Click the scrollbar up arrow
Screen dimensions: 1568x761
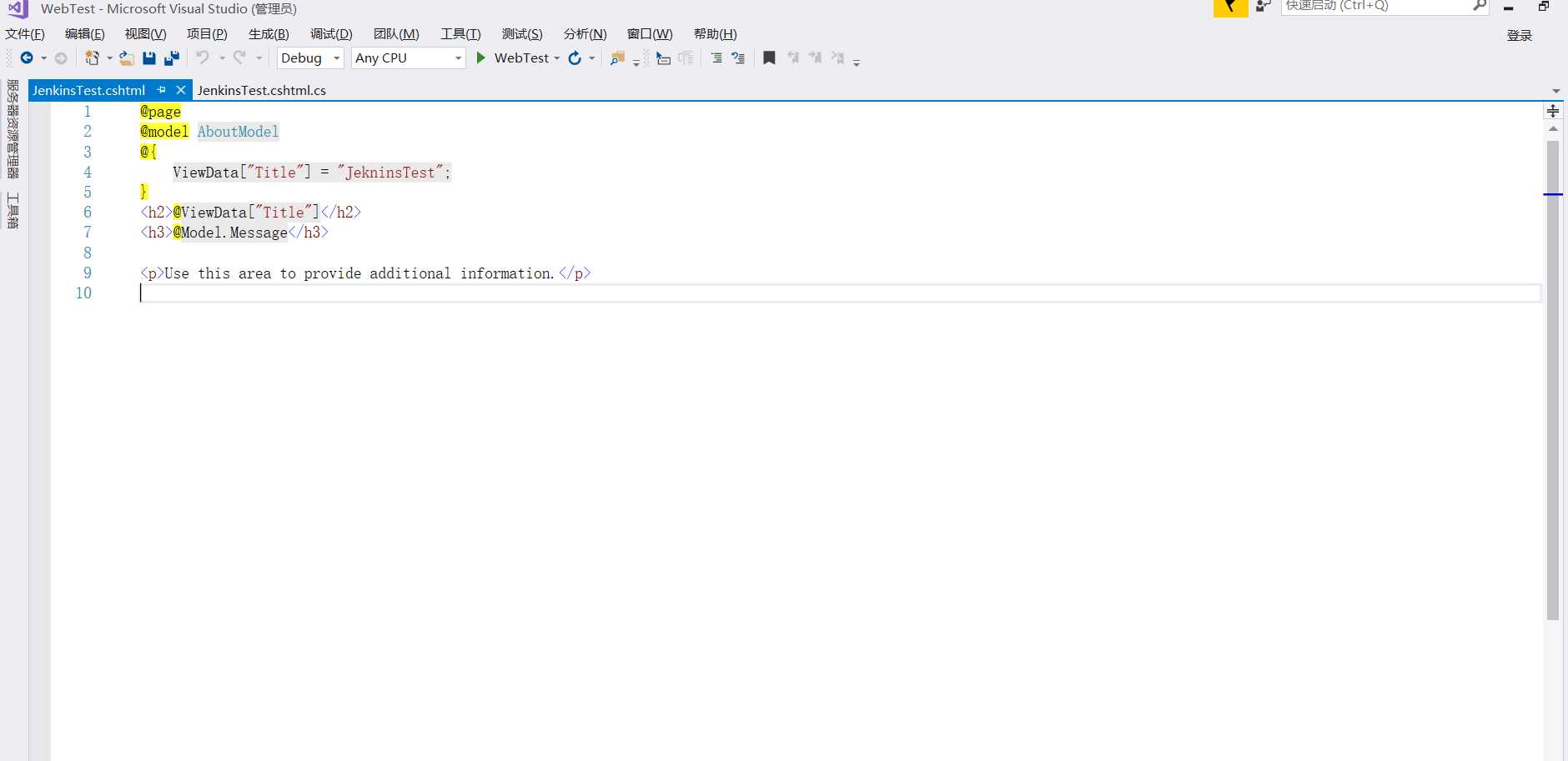click(1553, 128)
